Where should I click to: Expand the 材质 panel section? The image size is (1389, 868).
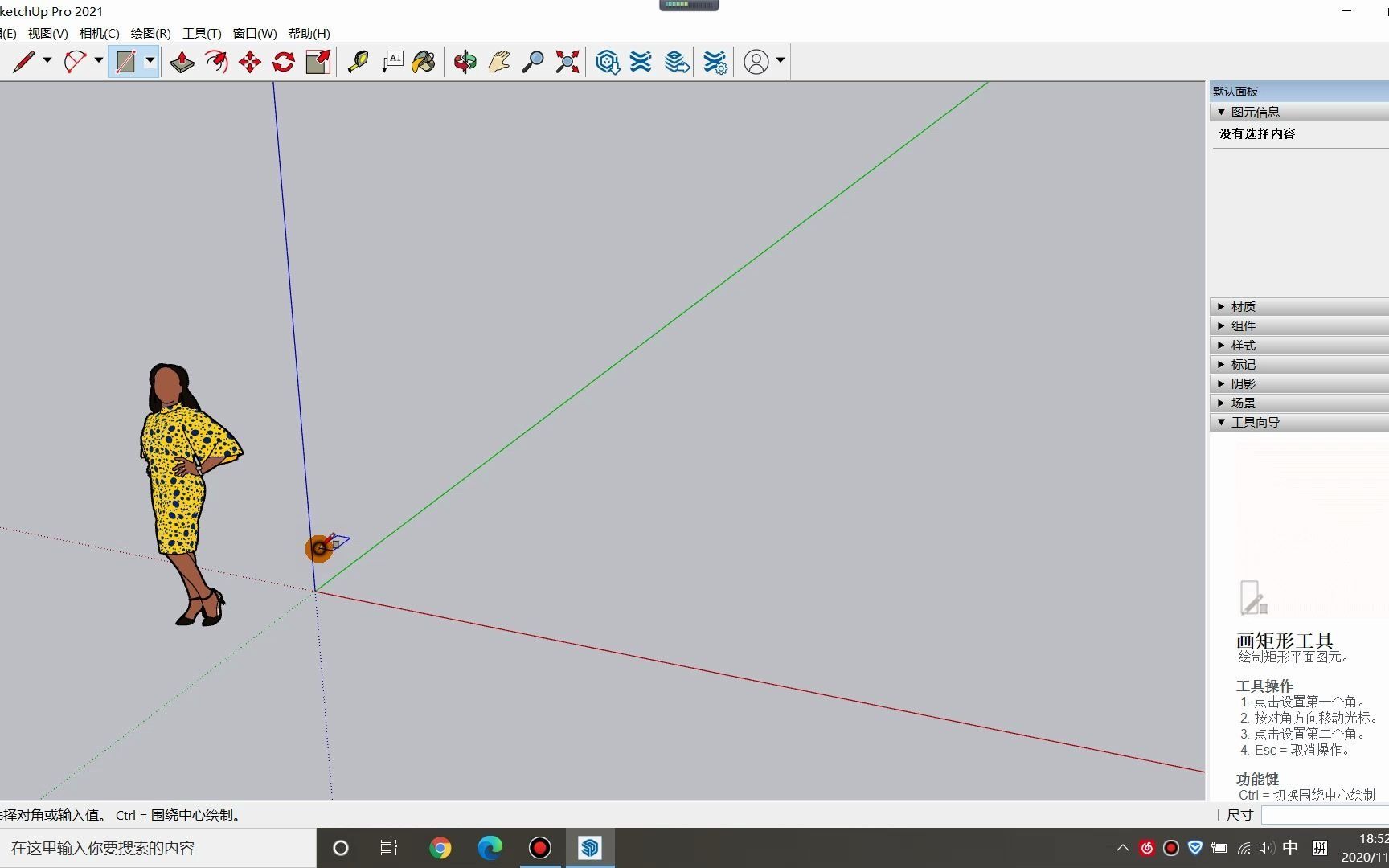[1244, 306]
